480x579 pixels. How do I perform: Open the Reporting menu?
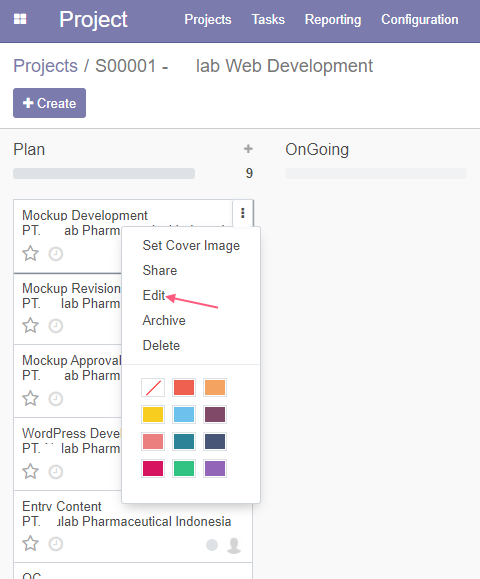tap(333, 20)
